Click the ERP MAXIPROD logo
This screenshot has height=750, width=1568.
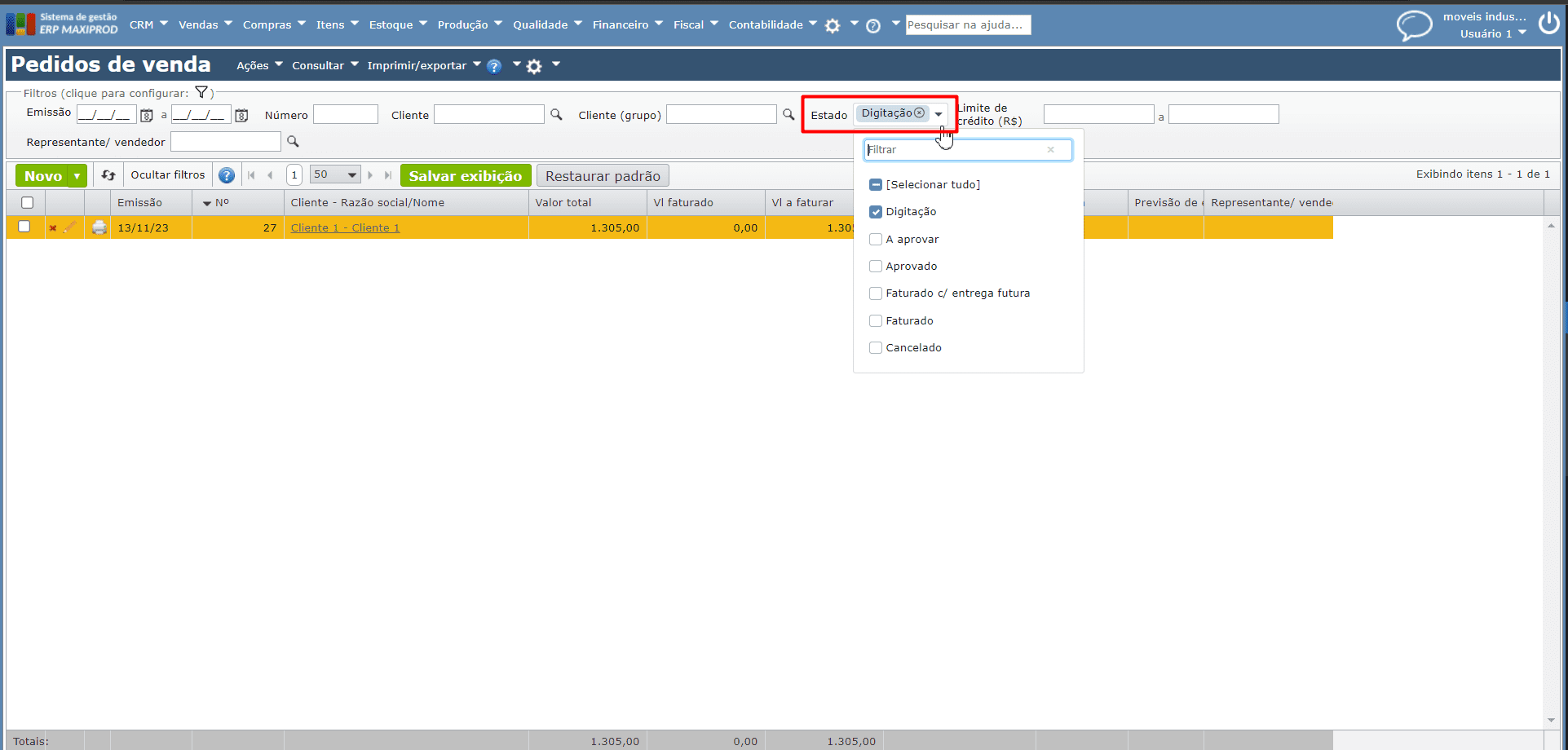62,24
